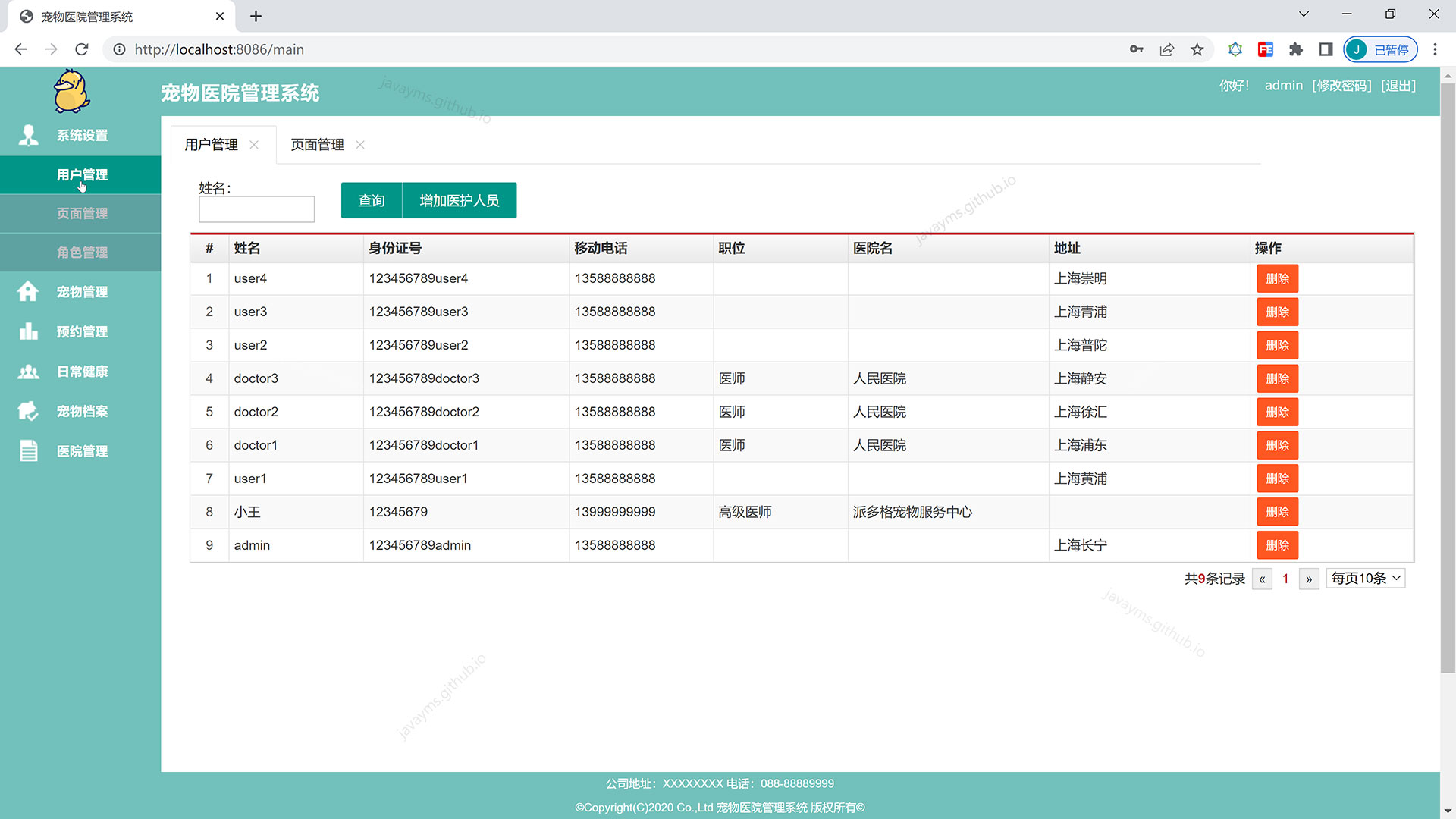The width and height of the screenshot is (1456, 819).
Task: Delete the user2 row
Action: click(x=1278, y=346)
